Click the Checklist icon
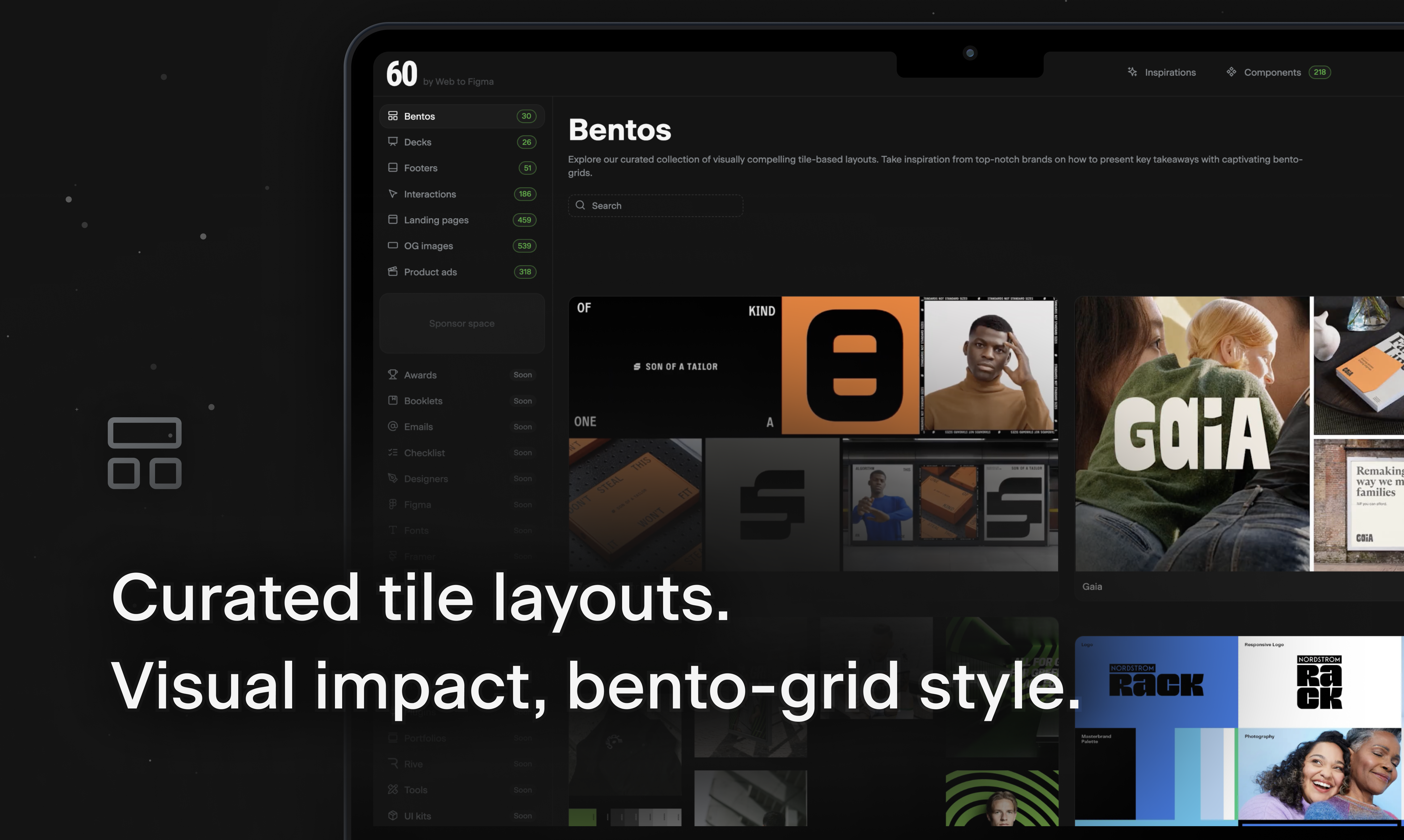The image size is (1404, 840). [x=392, y=452]
